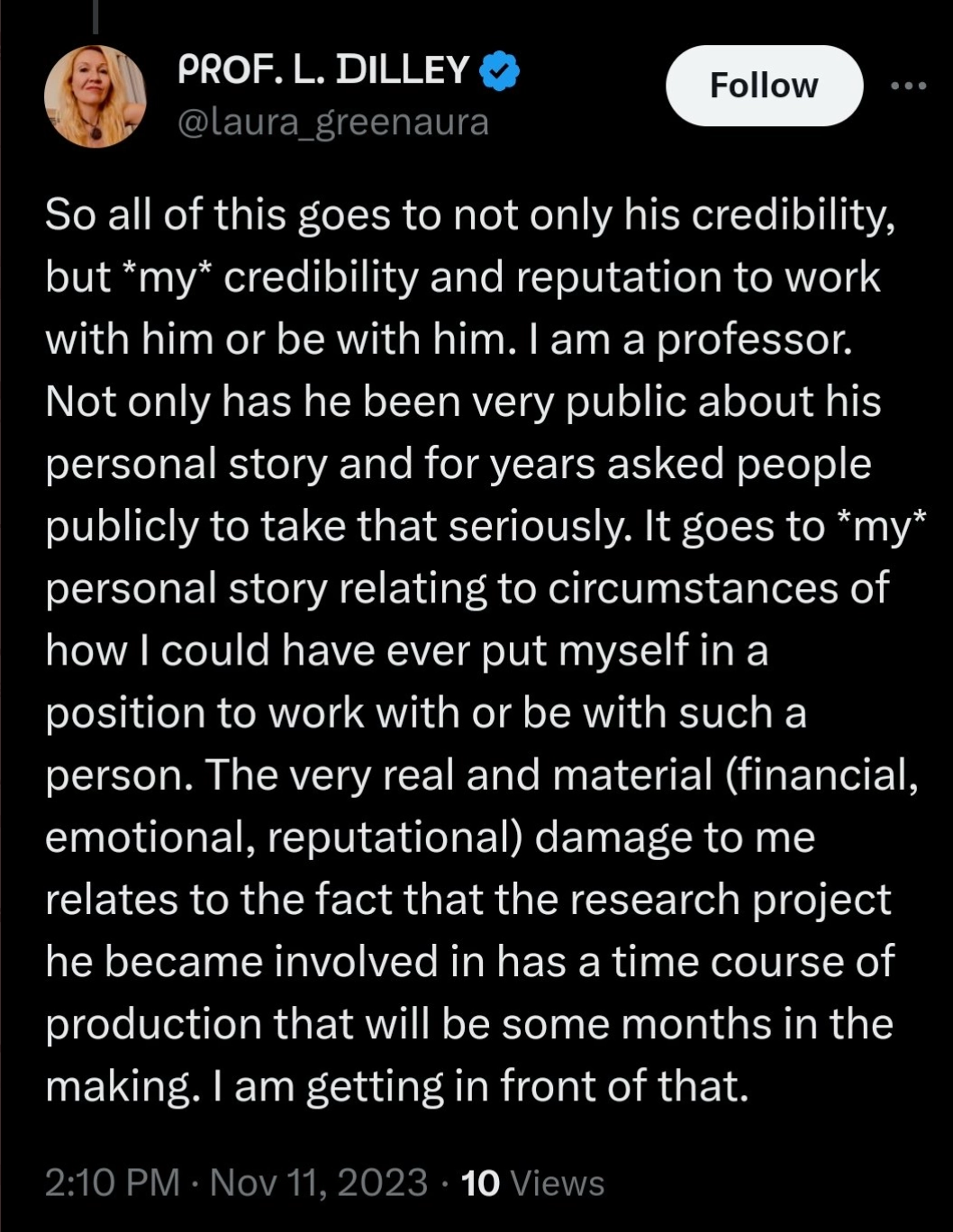The image size is (953, 1232).
Task: Click the blue verified badge icon
Action: [499, 72]
